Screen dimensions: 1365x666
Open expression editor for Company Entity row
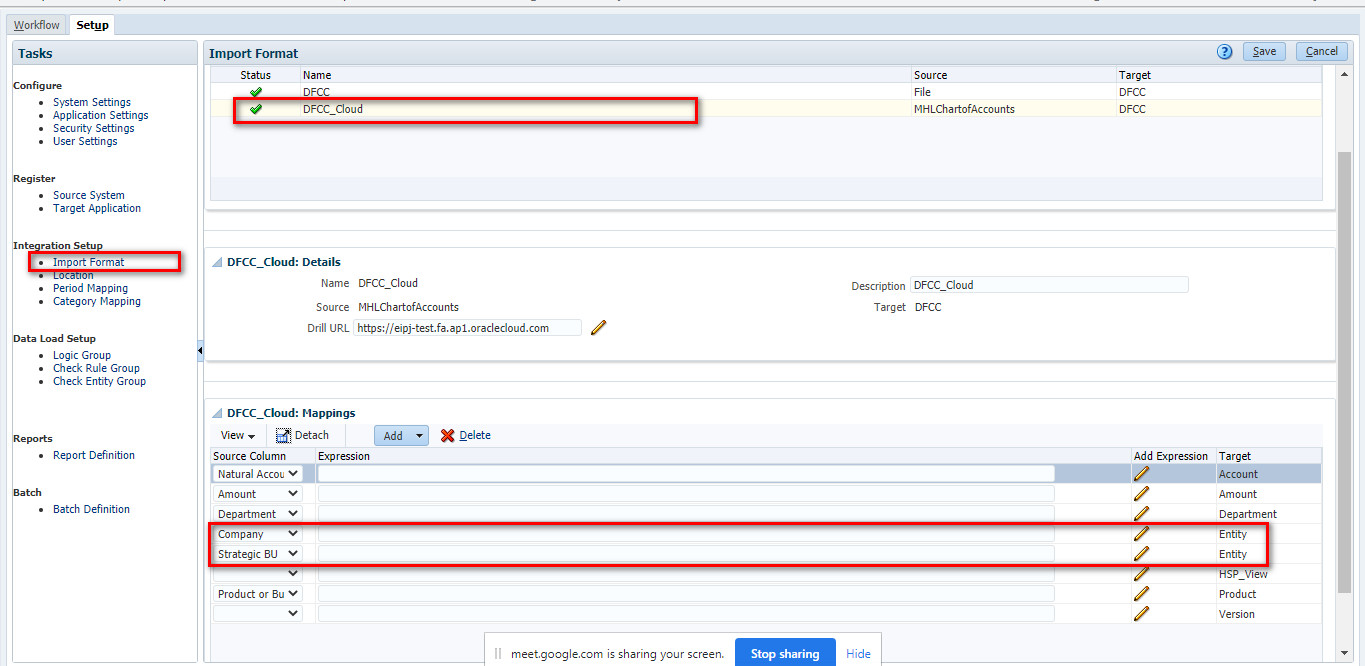tap(1141, 534)
